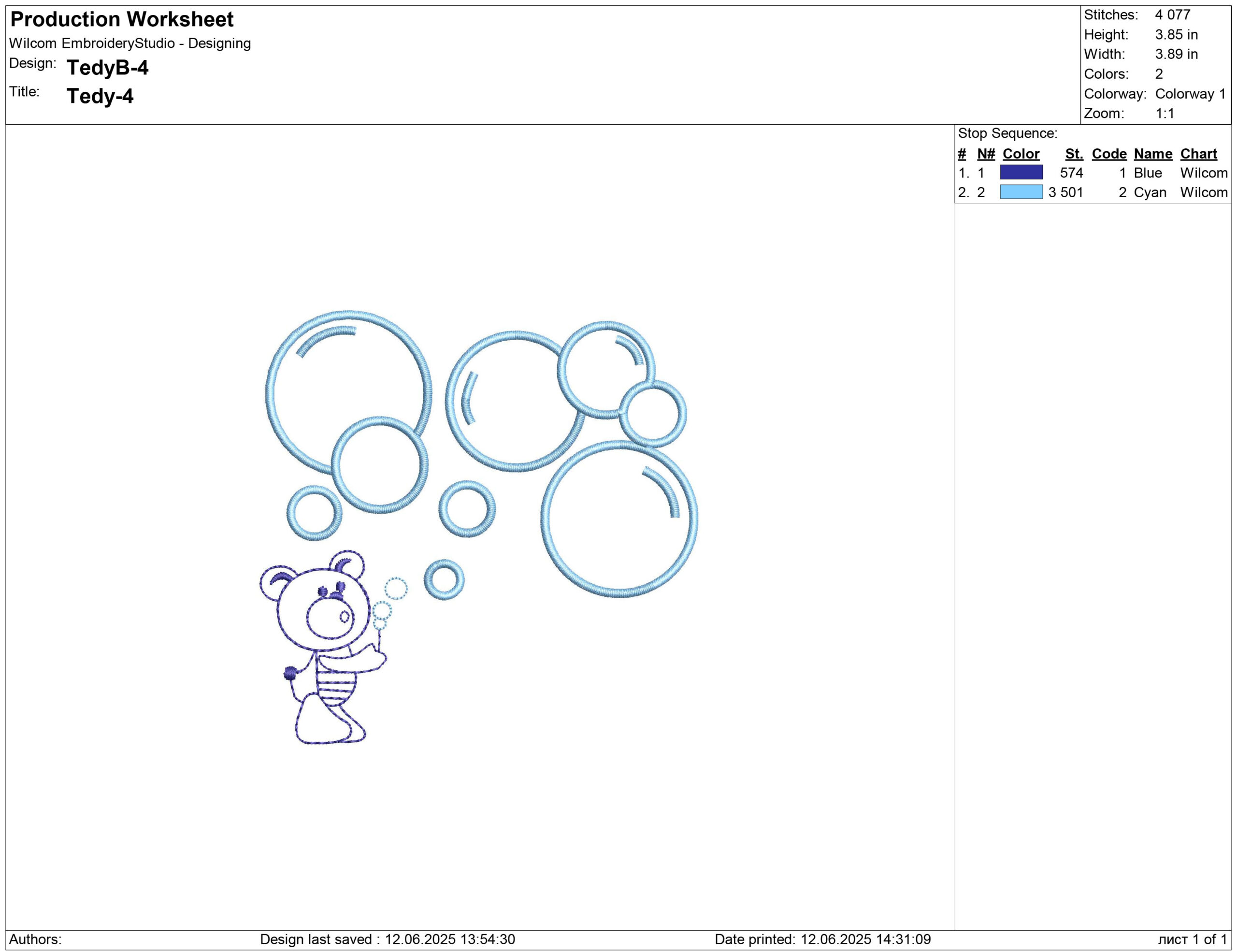Click the Stitches count value 4 077

pos(1172,14)
